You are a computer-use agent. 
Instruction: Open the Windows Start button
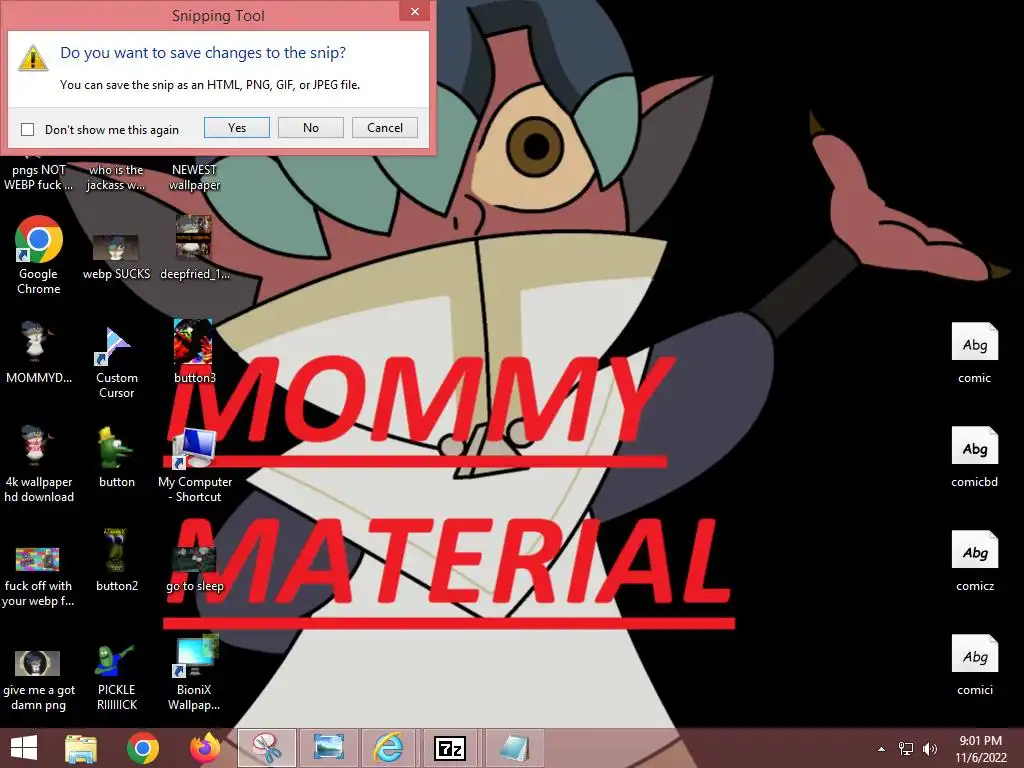click(24, 748)
